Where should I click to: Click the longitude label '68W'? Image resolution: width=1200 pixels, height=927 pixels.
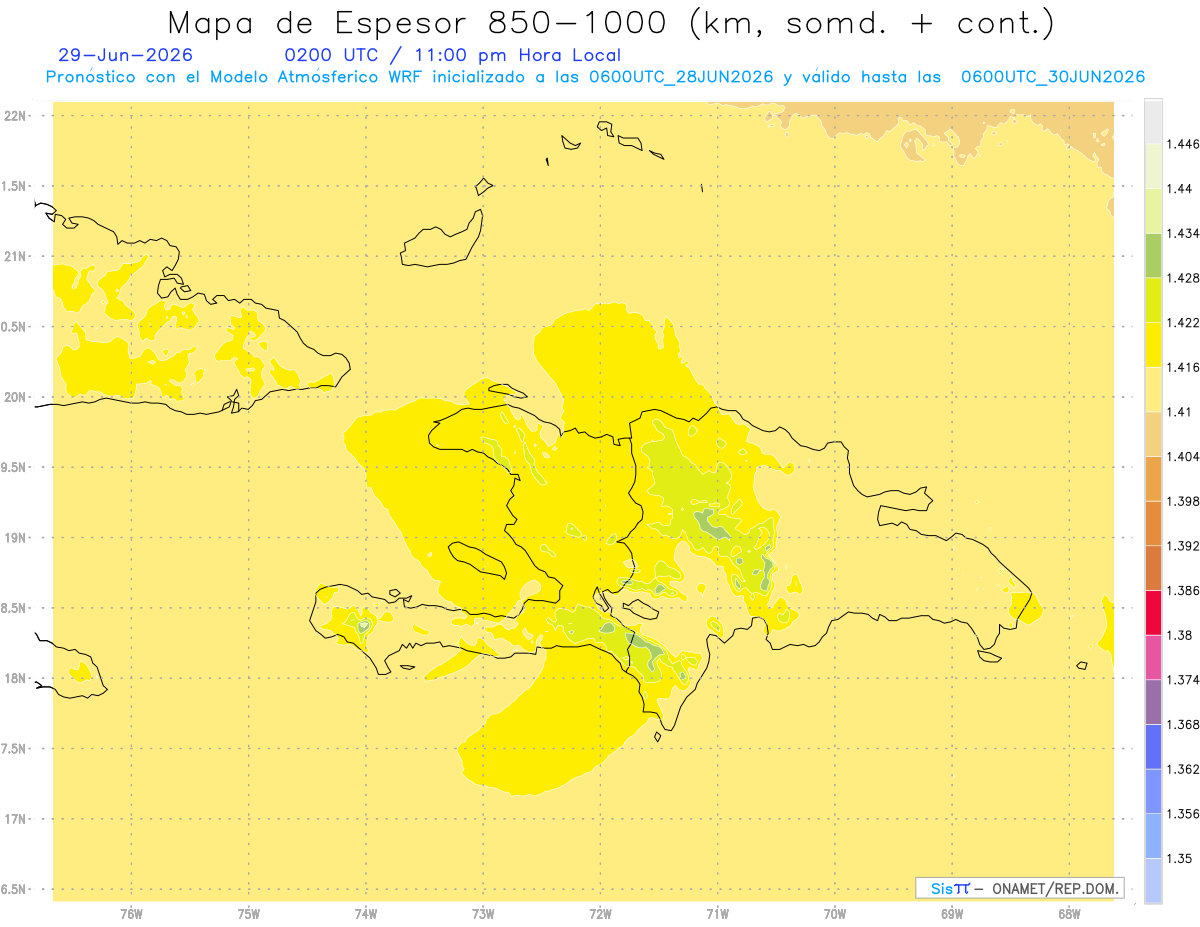click(1069, 913)
